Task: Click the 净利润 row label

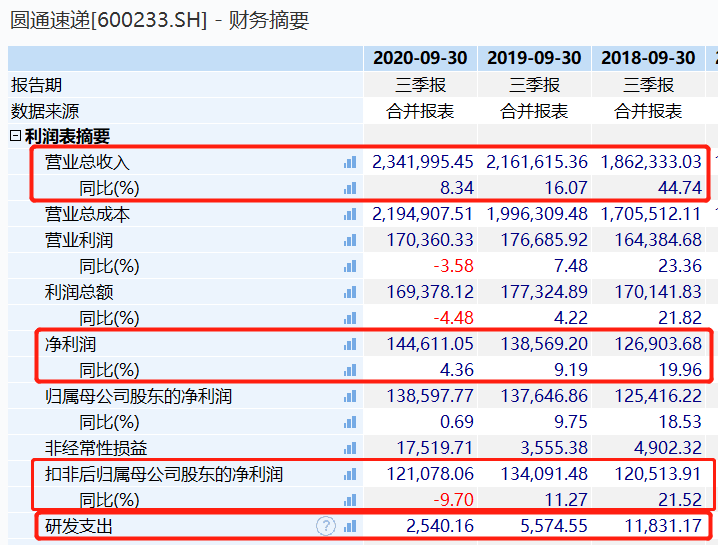Action: point(67,344)
